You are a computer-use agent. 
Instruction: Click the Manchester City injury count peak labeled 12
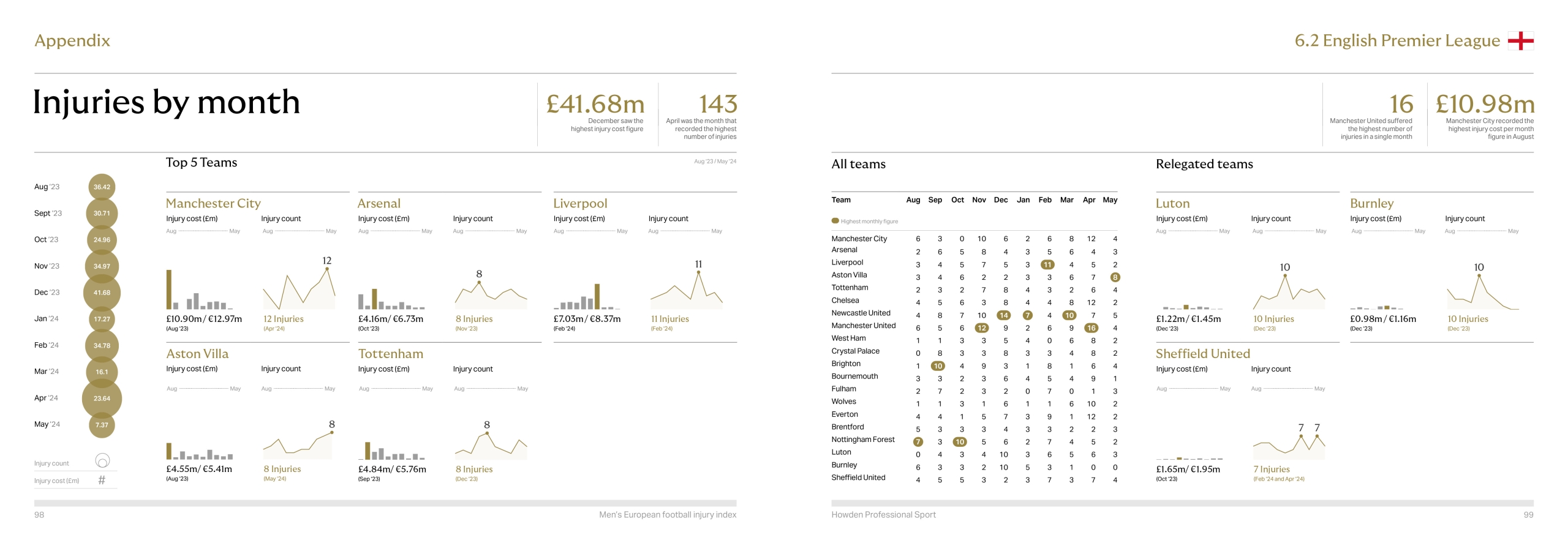[x=326, y=261]
